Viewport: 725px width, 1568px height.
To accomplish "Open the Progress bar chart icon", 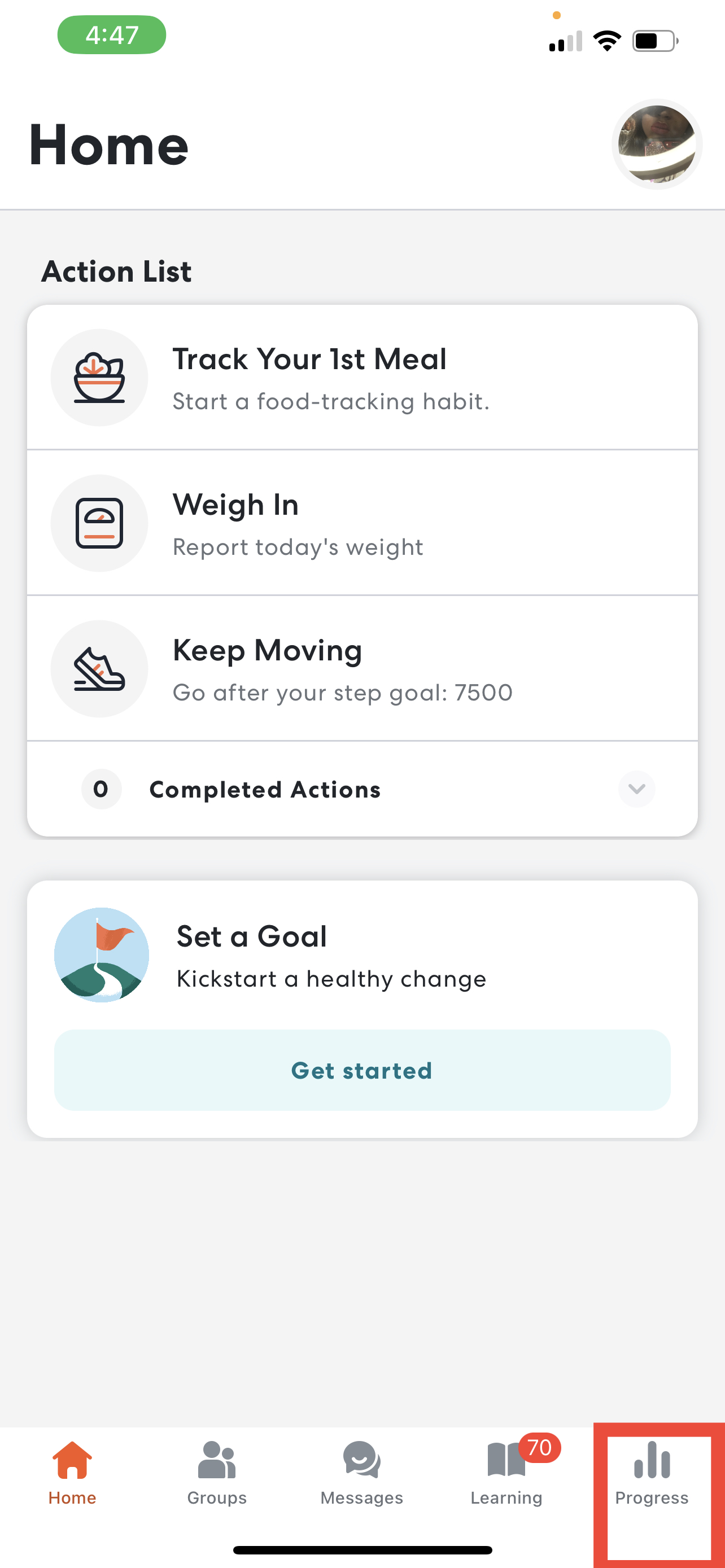I will tap(652, 1460).
